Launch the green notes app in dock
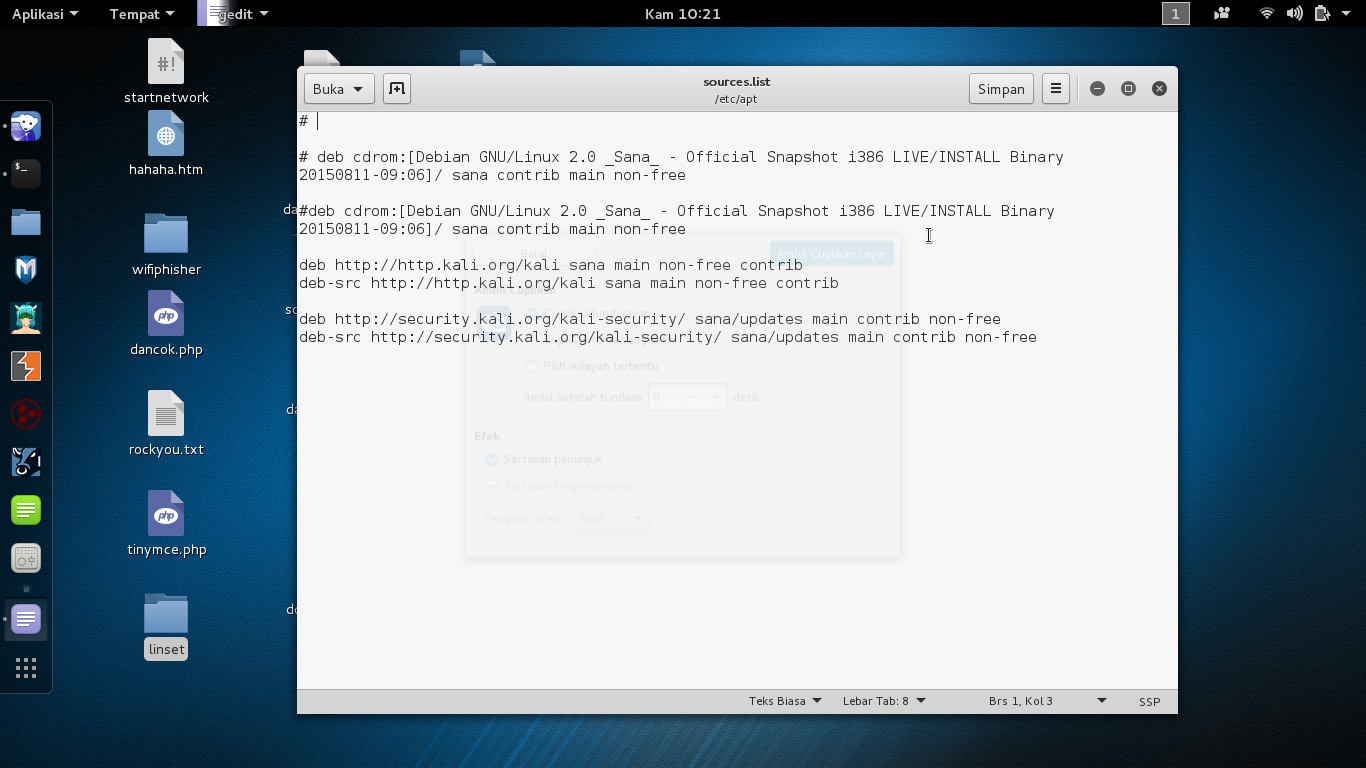 [x=26, y=510]
